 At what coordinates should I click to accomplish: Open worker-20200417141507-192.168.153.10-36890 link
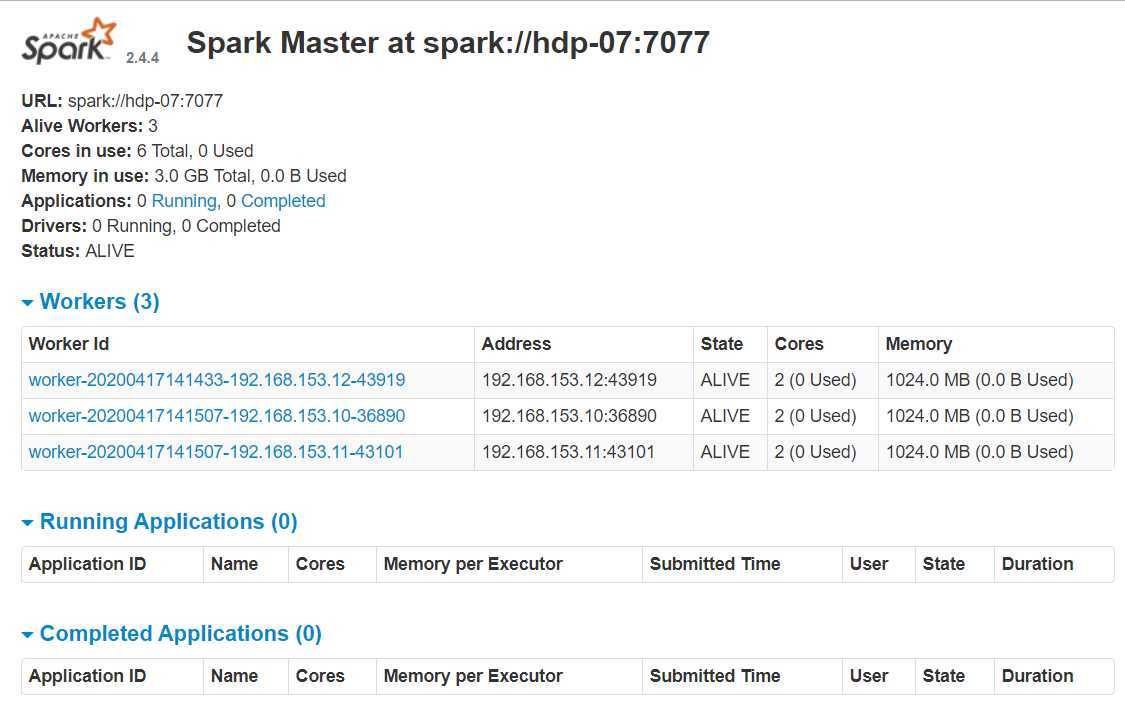click(x=217, y=416)
